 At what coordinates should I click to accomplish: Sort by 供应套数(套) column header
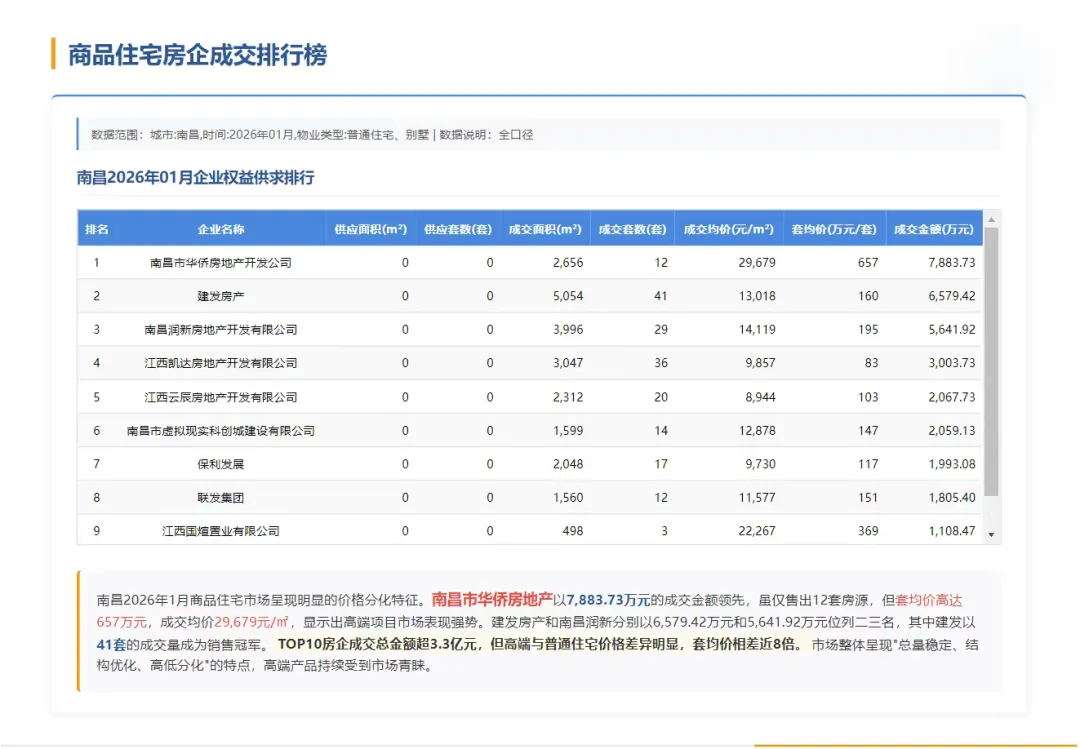(458, 229)
